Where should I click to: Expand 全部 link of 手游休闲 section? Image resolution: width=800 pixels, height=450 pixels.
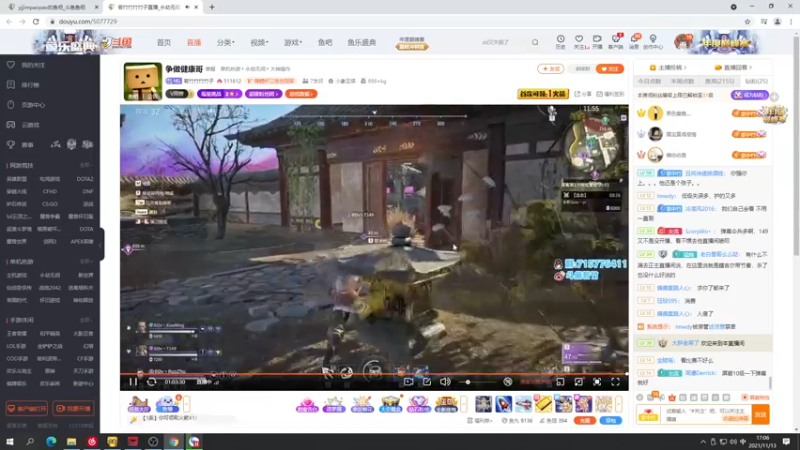(x=86, y=320)
